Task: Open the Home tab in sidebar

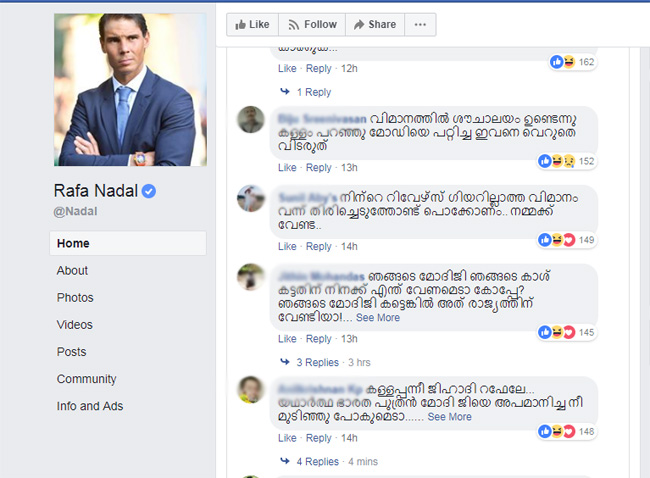Action: click(128, 243)
